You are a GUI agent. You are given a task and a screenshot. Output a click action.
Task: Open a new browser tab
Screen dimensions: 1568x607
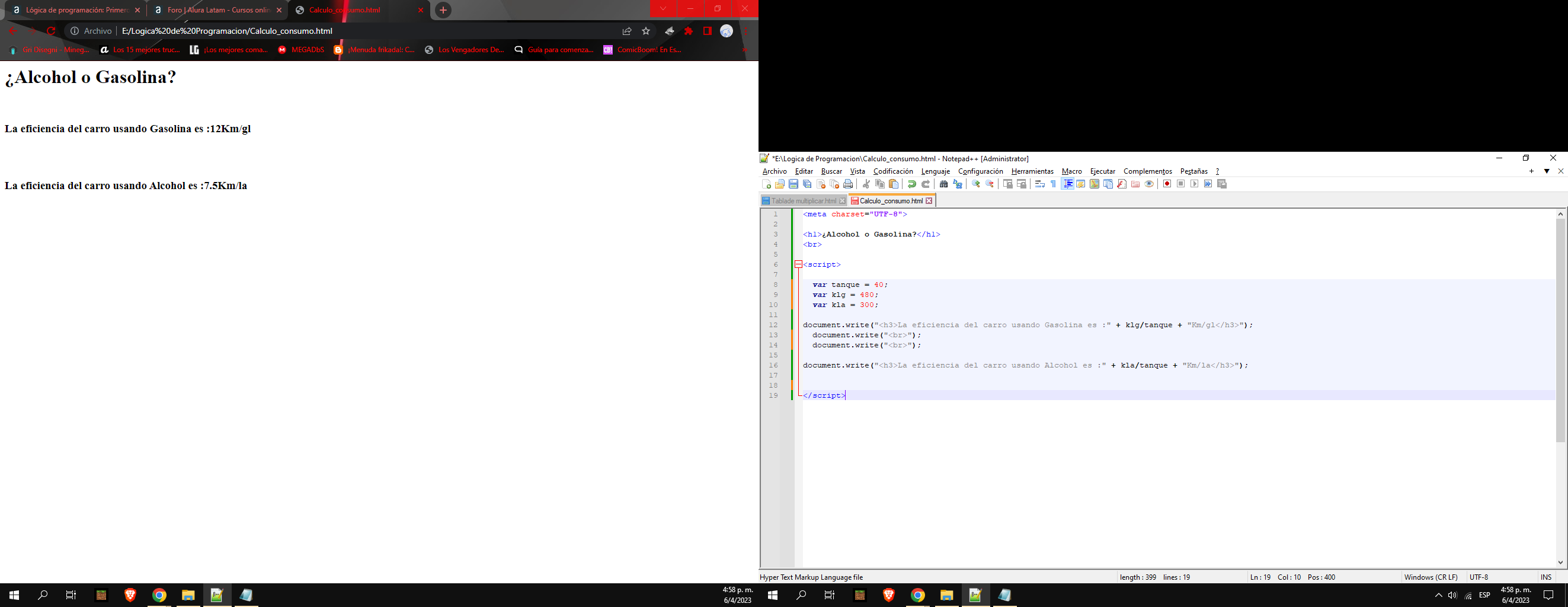pyautogui.click(x=443, y=9)
